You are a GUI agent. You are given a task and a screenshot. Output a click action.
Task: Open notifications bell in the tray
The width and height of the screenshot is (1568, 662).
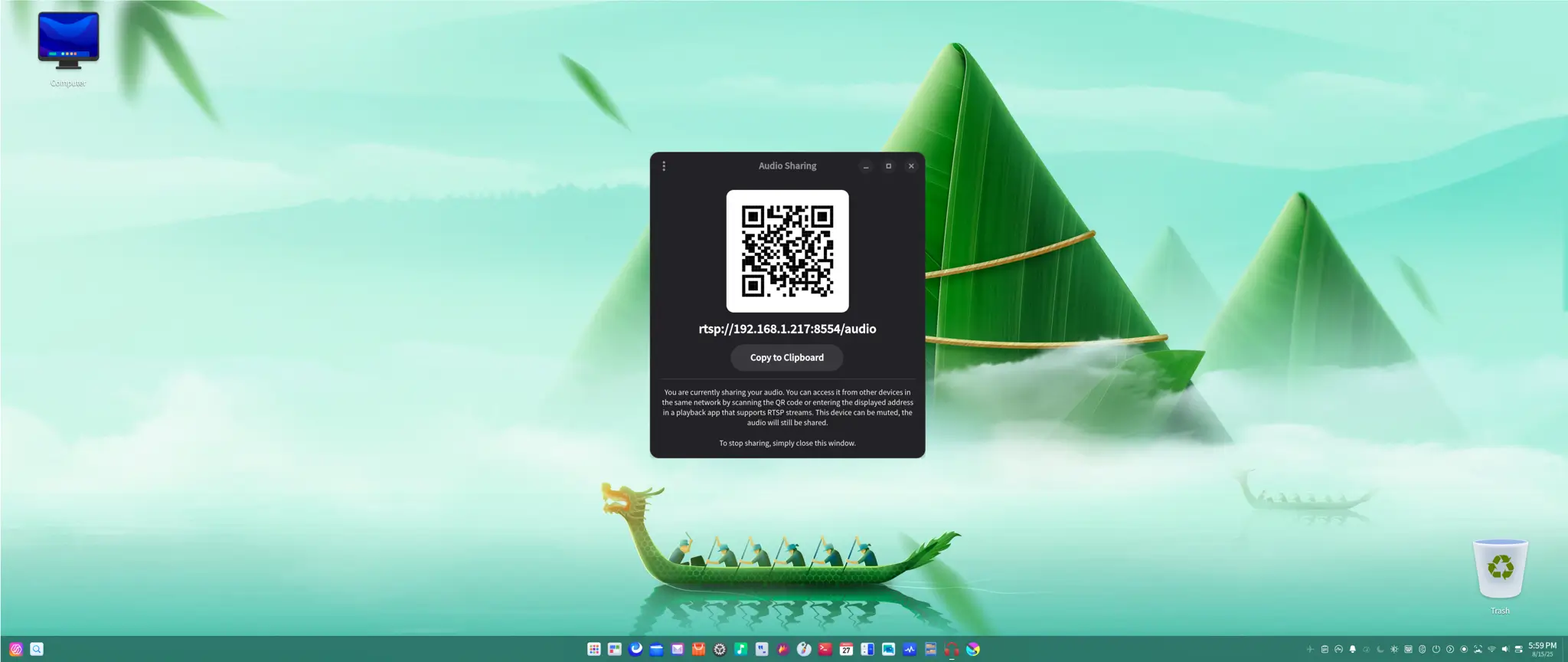[1352, 650]
